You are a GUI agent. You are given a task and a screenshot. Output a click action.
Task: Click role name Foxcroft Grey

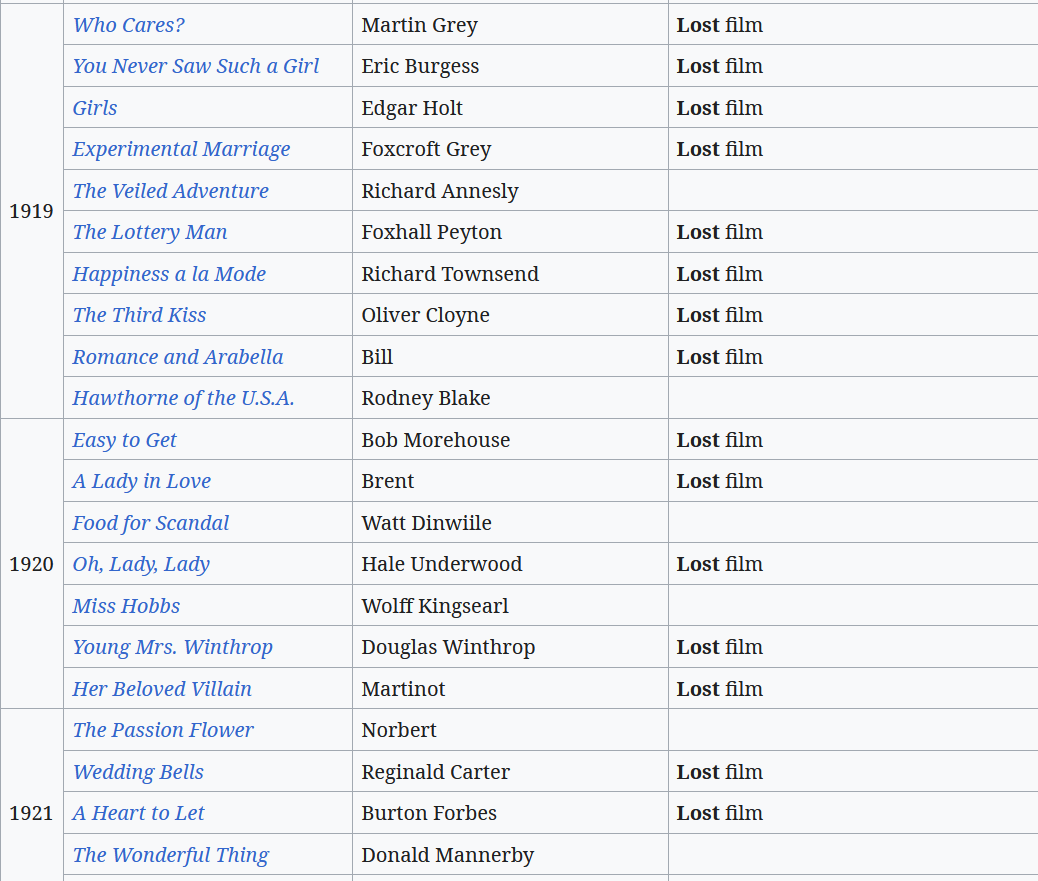[x=426, y=150]
